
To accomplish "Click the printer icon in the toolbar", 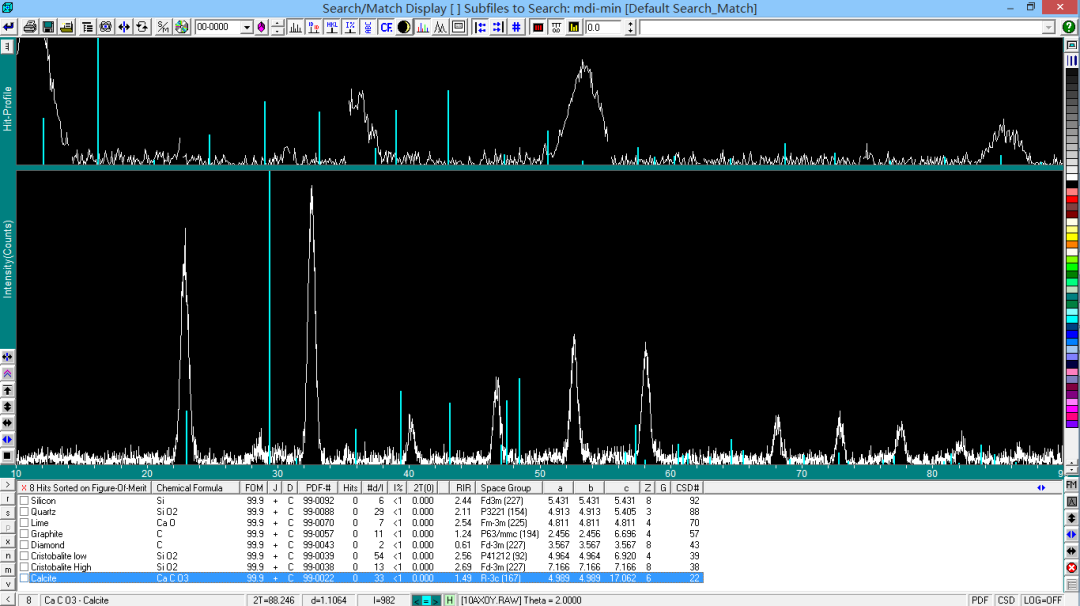I will pyautogui.click(x=30, y=27).
